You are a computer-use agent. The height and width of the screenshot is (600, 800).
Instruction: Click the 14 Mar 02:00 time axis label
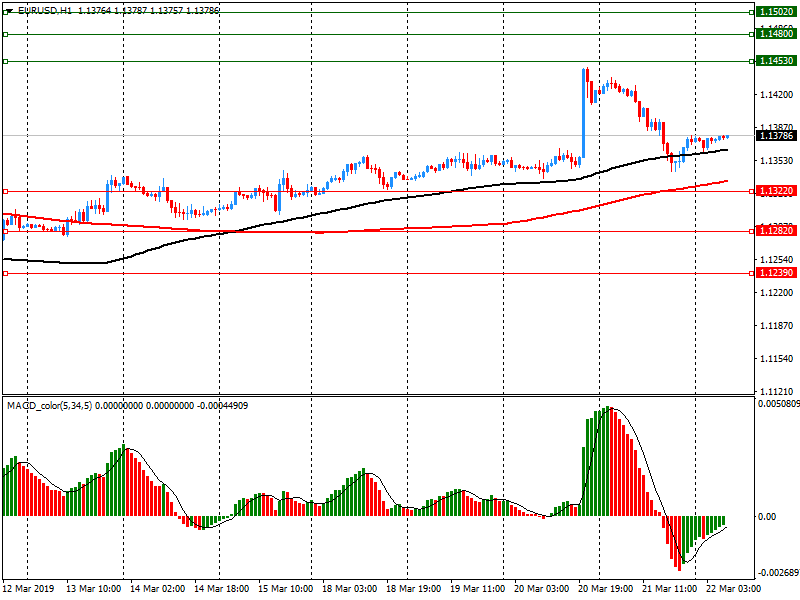(157, 590)
